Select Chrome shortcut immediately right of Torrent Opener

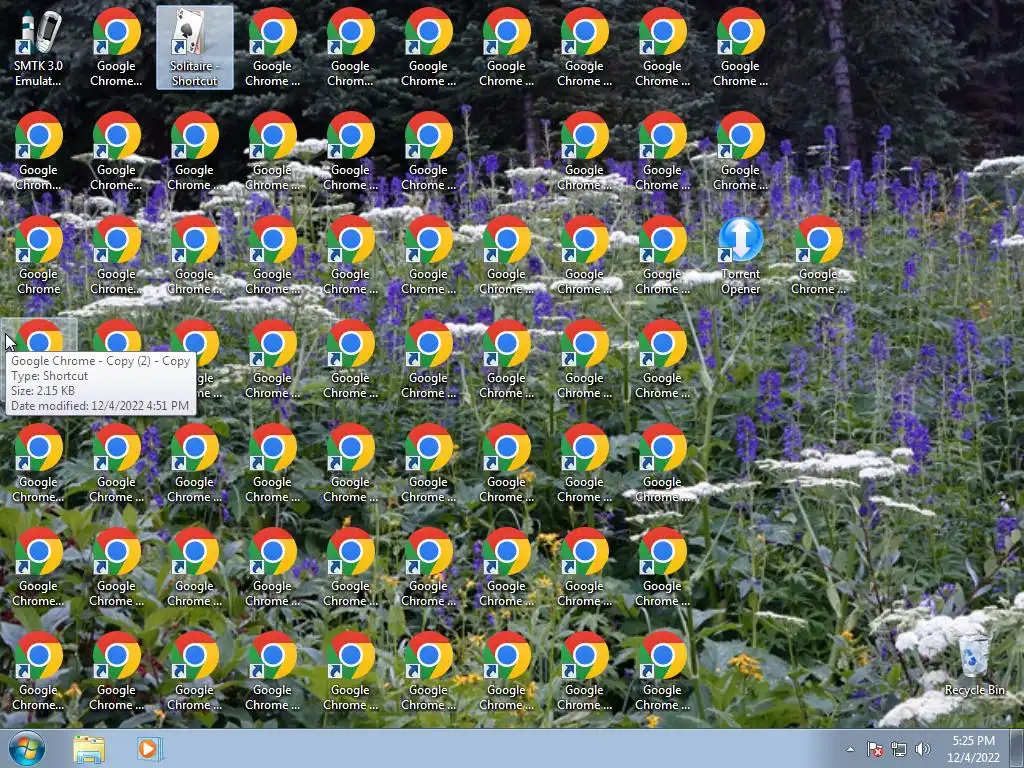pos(818,256)
